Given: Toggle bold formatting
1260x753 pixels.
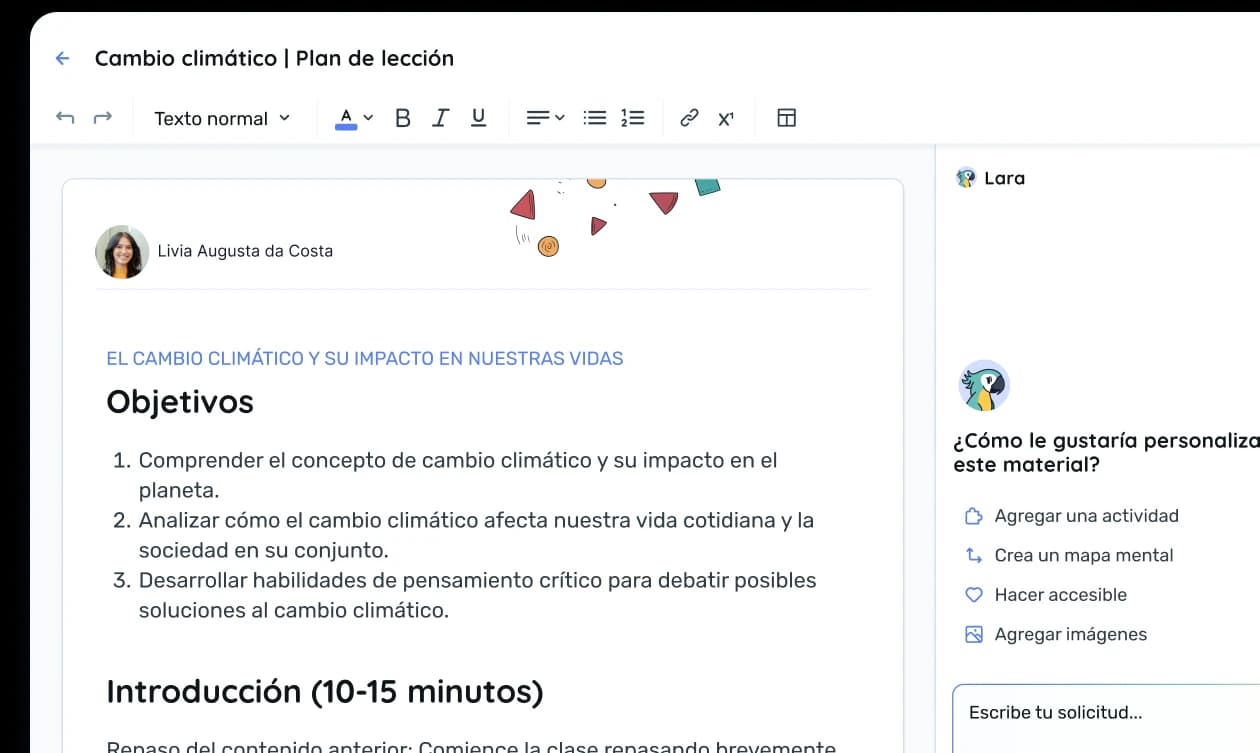Looking at the screenshot, I should 403,118.
